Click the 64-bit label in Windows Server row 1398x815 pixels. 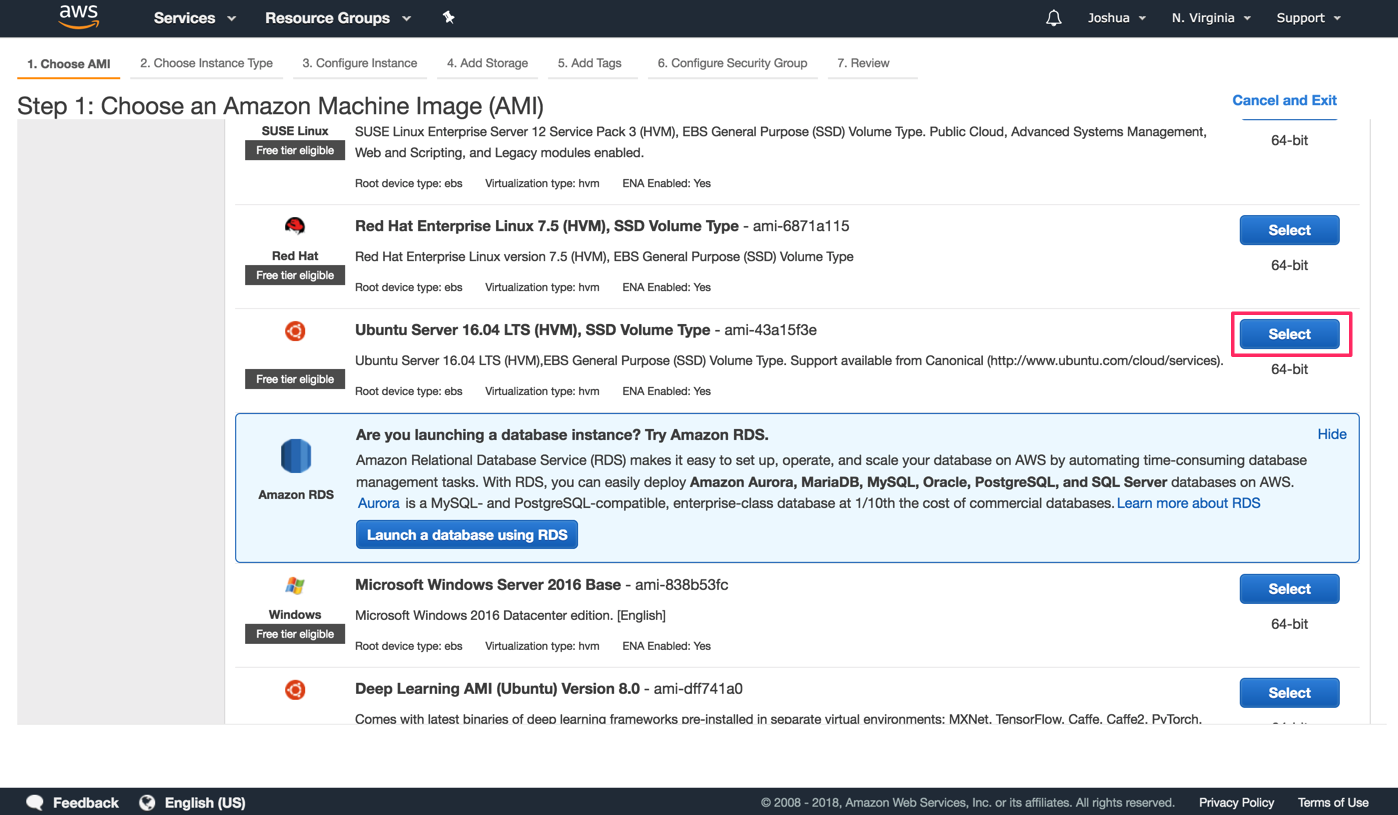pos(1289,624)
